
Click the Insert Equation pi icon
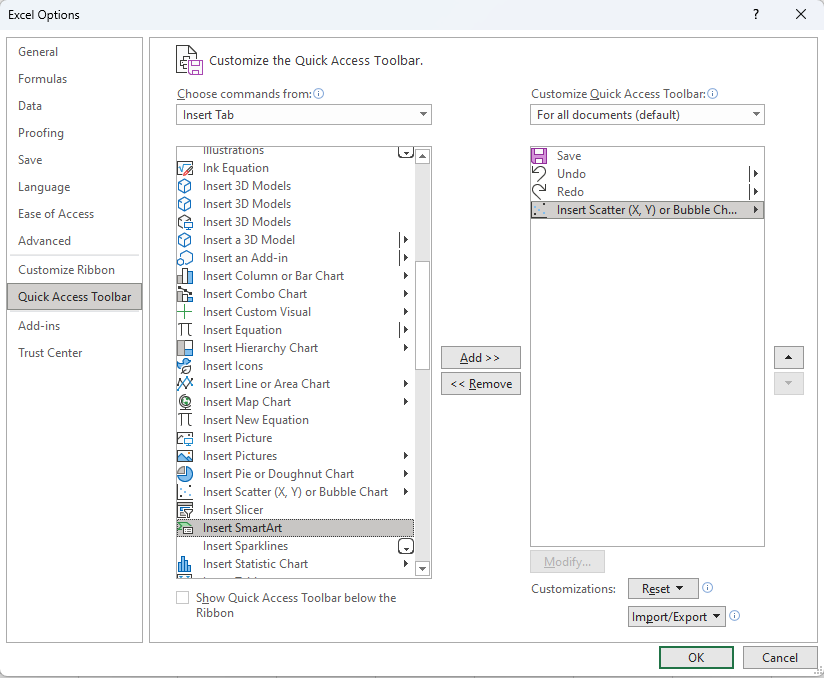click(x=185, y=330)
